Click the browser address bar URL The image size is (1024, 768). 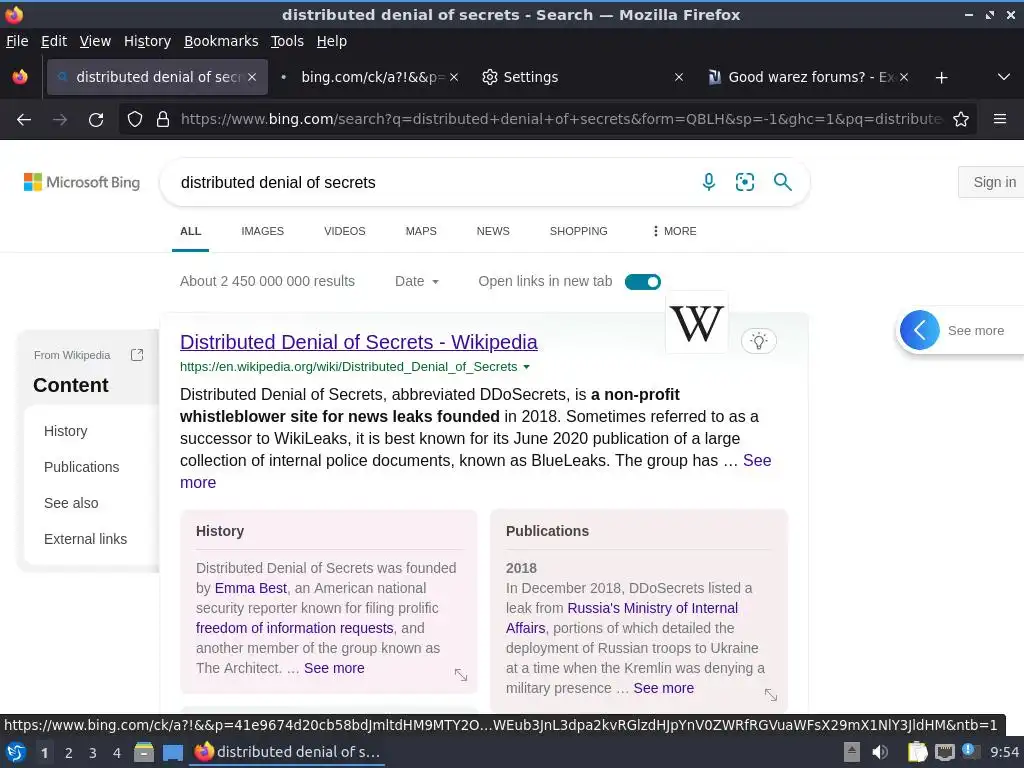pyautogui.click(x=562, y=120)
